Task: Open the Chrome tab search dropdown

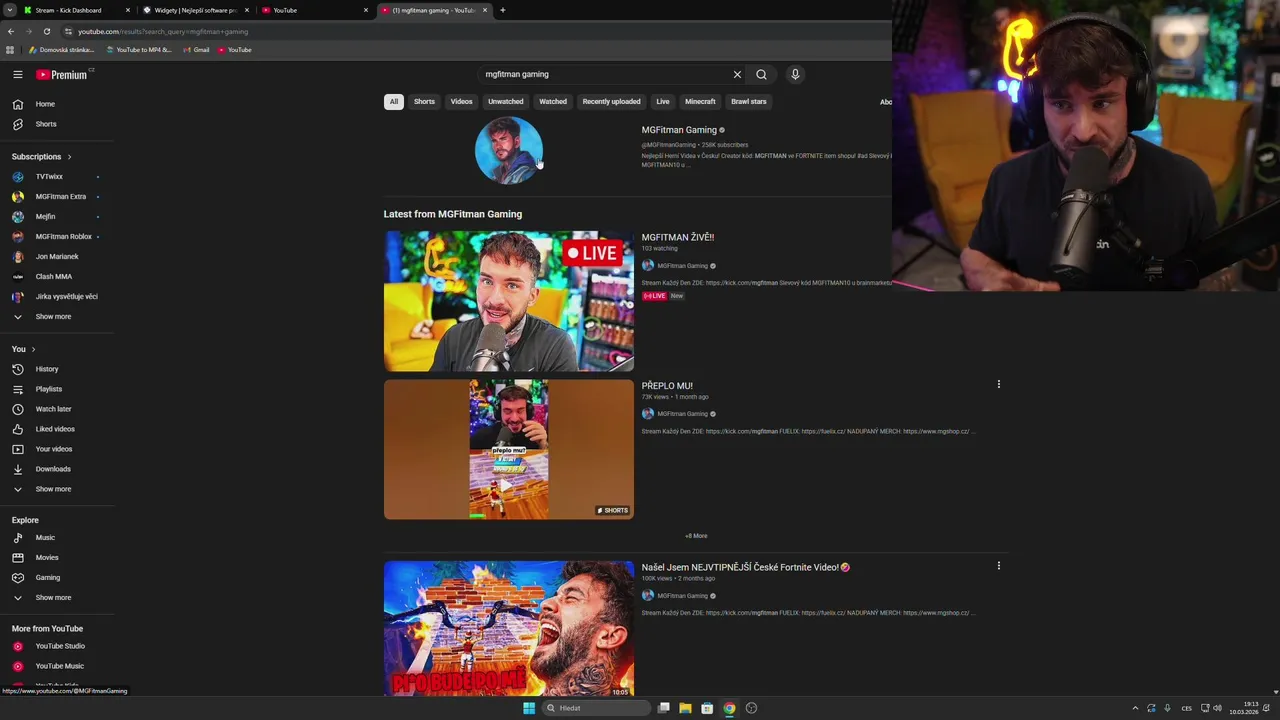Action: 10,10
